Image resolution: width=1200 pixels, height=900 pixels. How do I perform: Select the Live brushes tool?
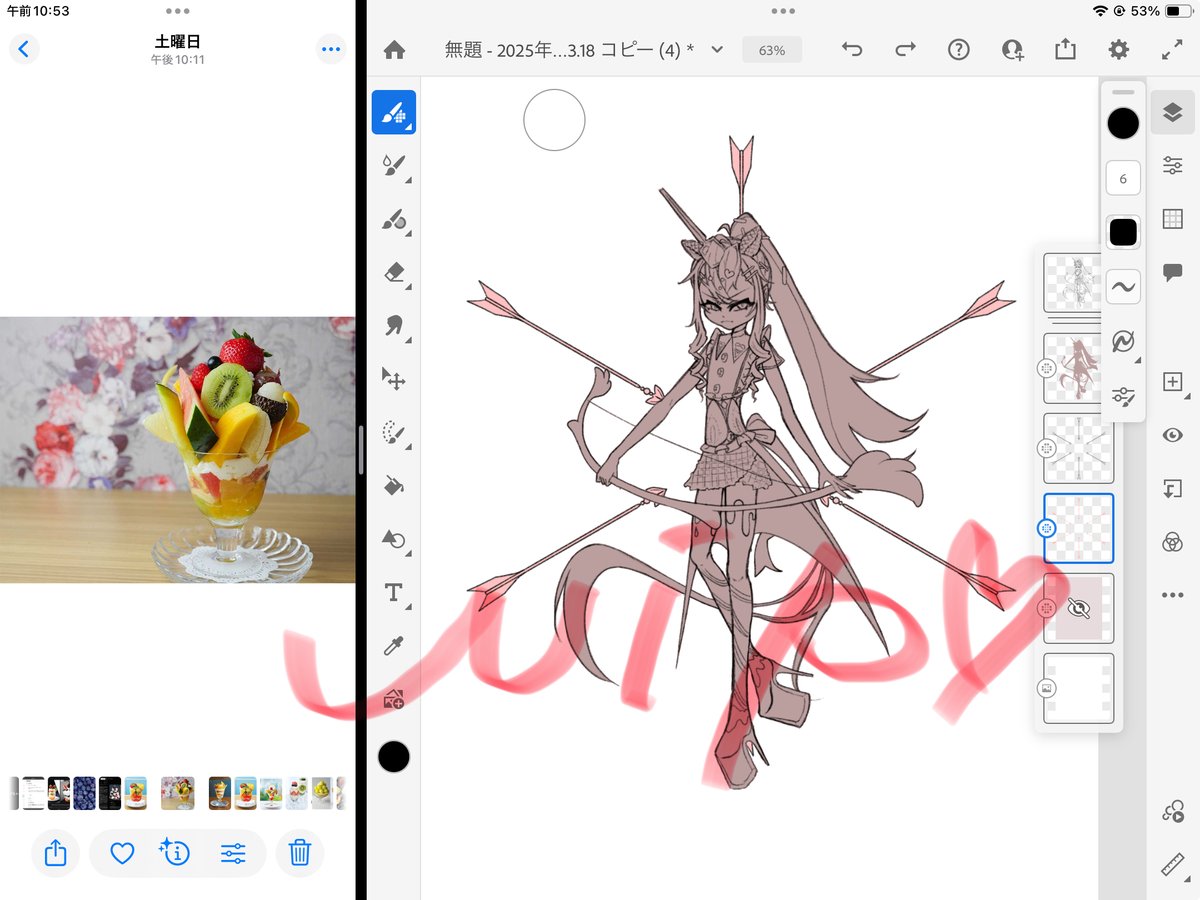click(394, 167)
